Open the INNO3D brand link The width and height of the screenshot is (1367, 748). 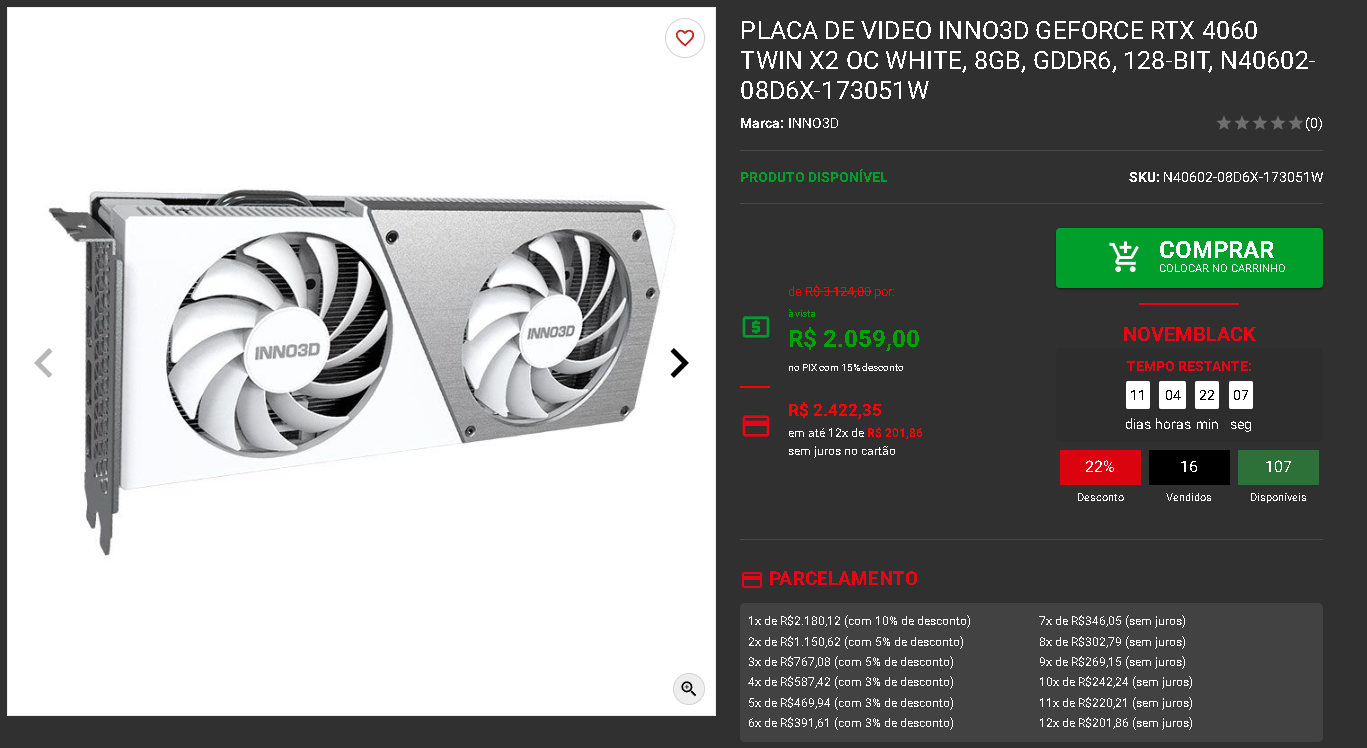pos(813,124)
